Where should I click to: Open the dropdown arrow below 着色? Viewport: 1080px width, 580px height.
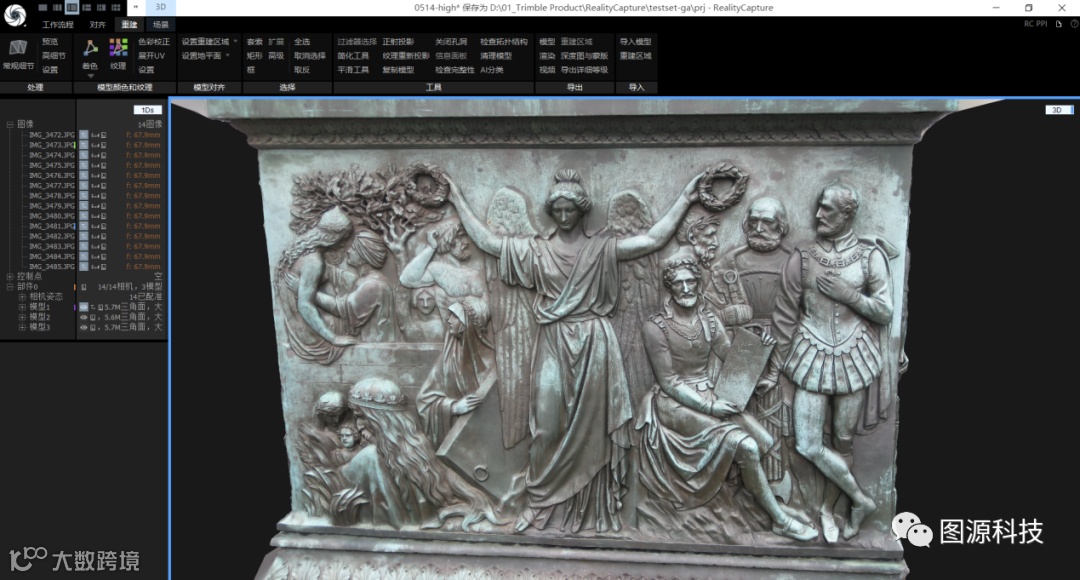90,76
